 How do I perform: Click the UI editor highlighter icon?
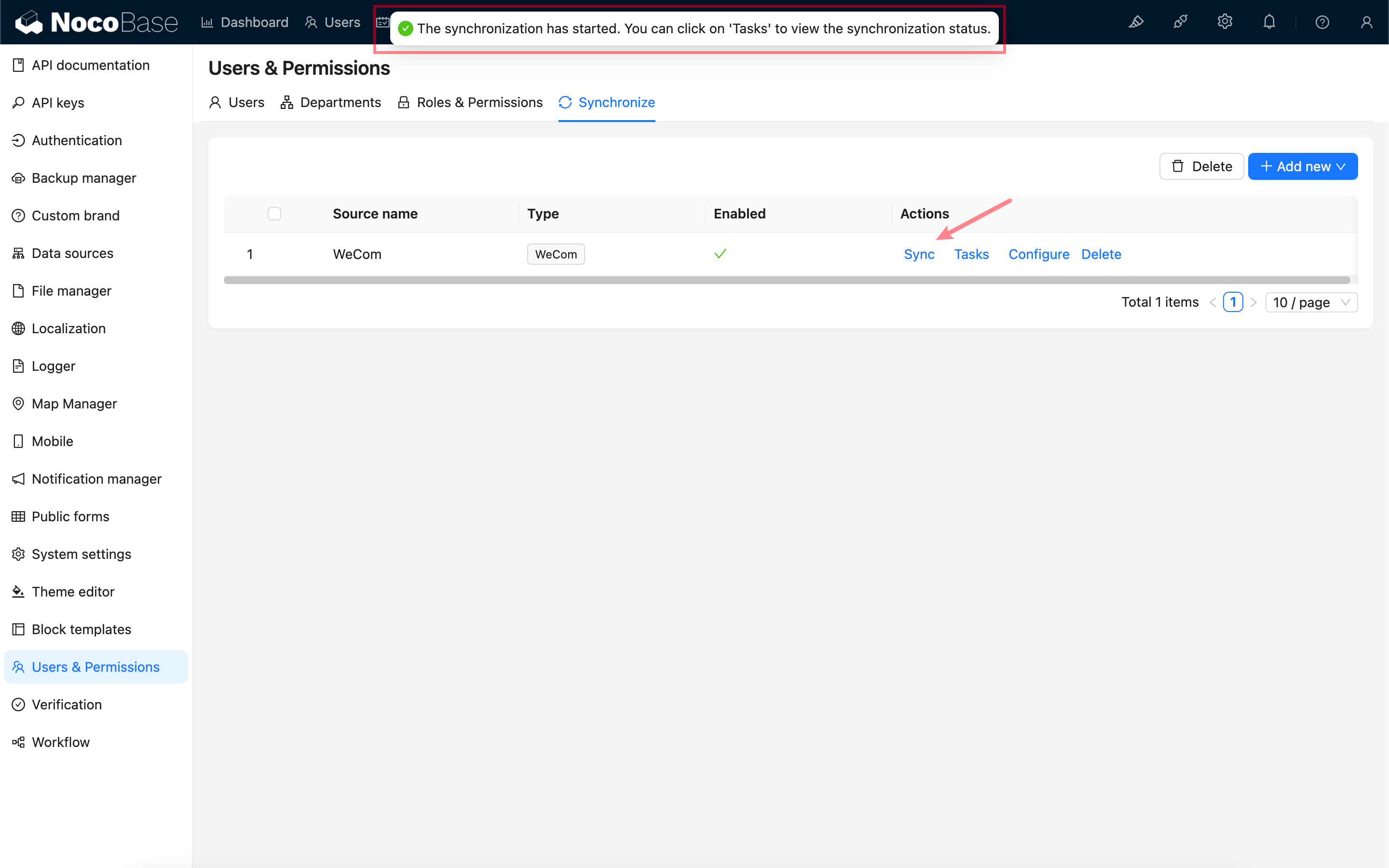[1136, 22]
